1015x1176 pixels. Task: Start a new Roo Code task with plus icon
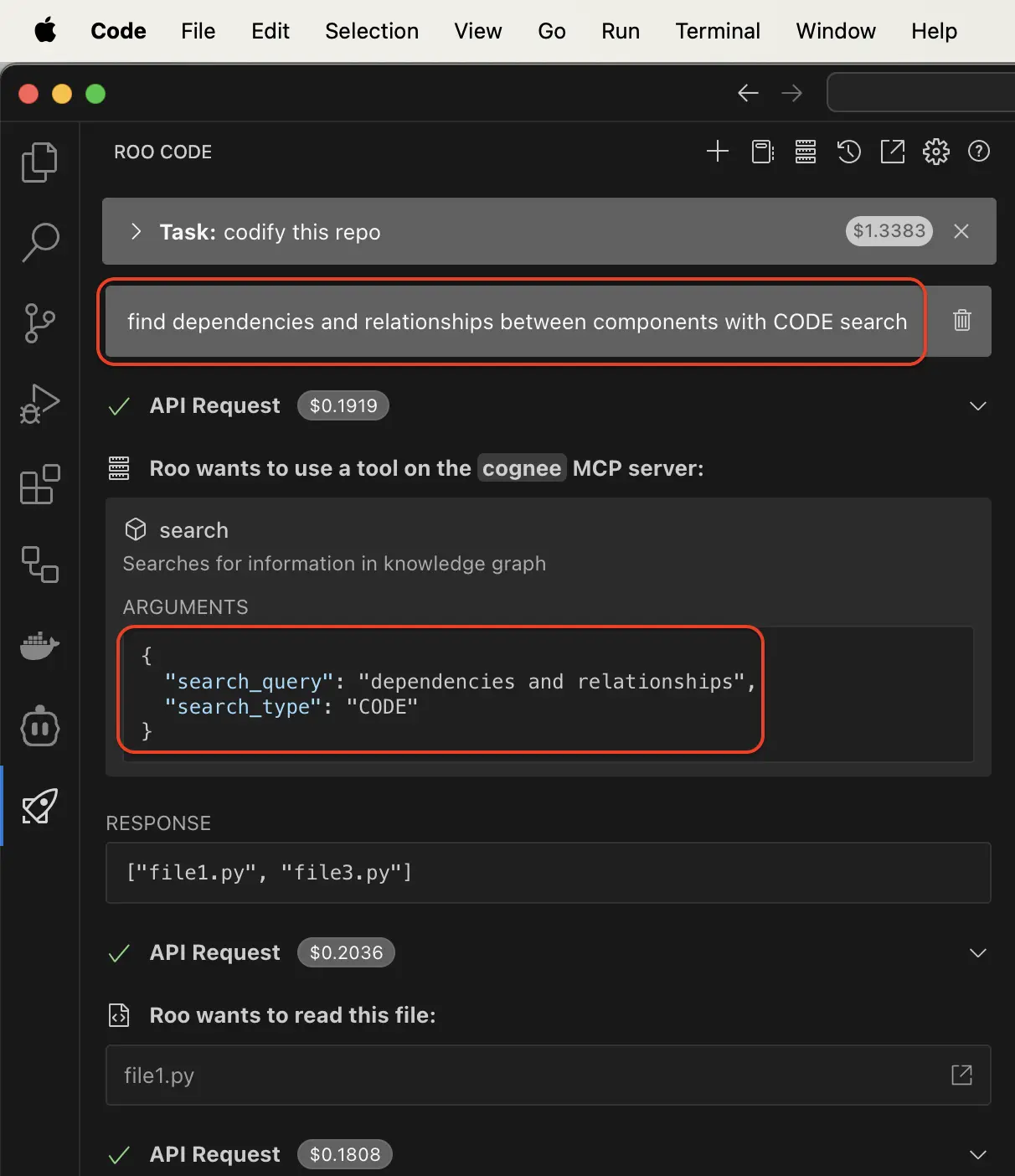[x=718, y=152]
